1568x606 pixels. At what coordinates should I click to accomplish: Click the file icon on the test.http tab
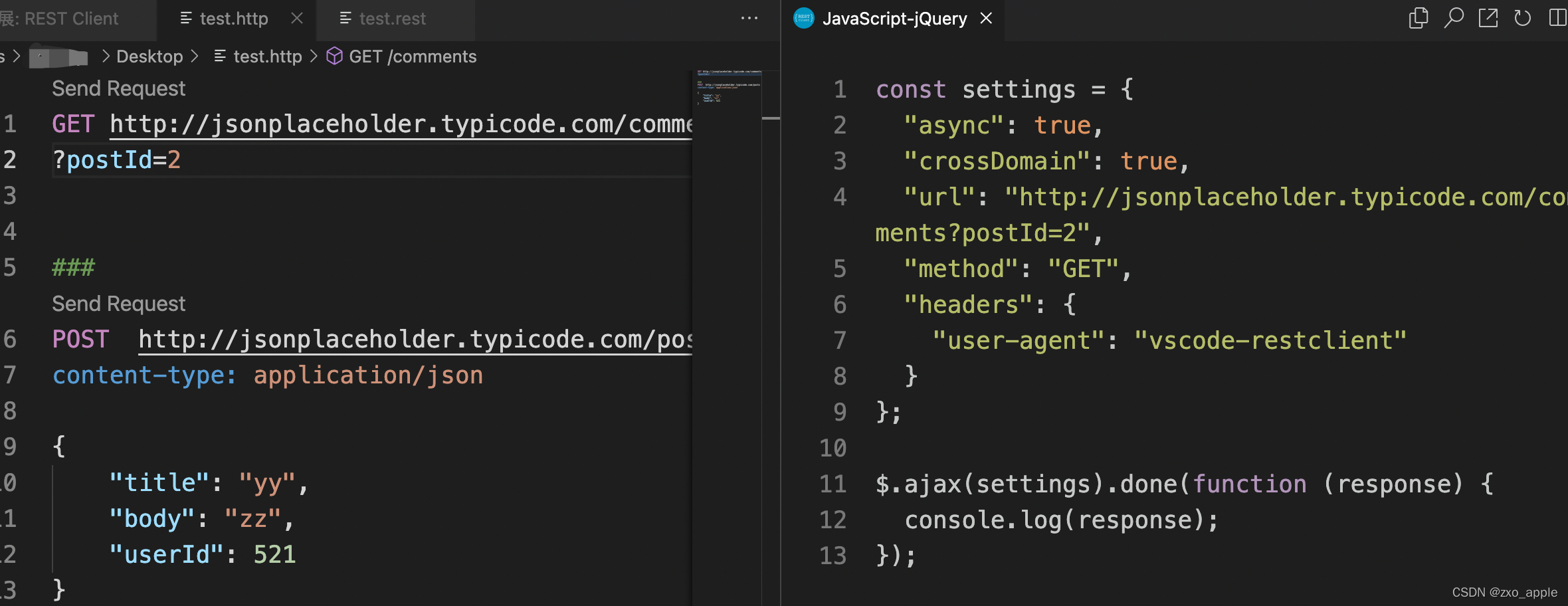coord(186,19)
